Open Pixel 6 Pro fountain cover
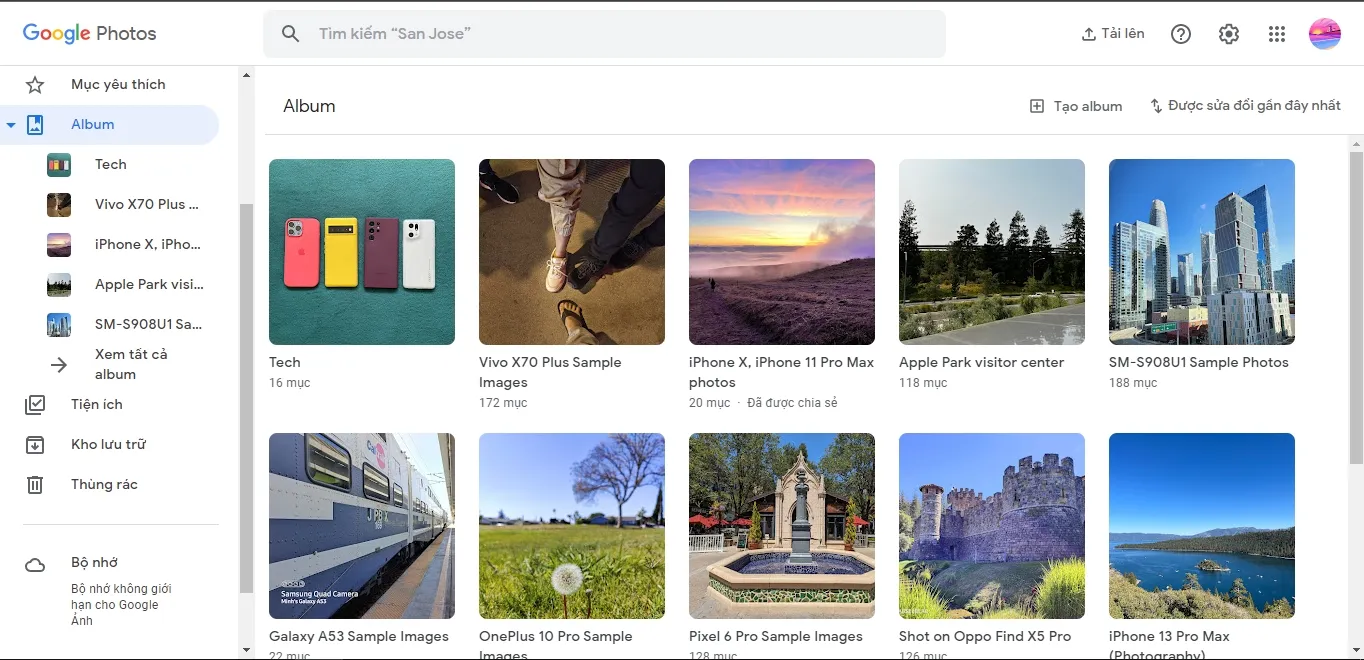 [782, 526]
